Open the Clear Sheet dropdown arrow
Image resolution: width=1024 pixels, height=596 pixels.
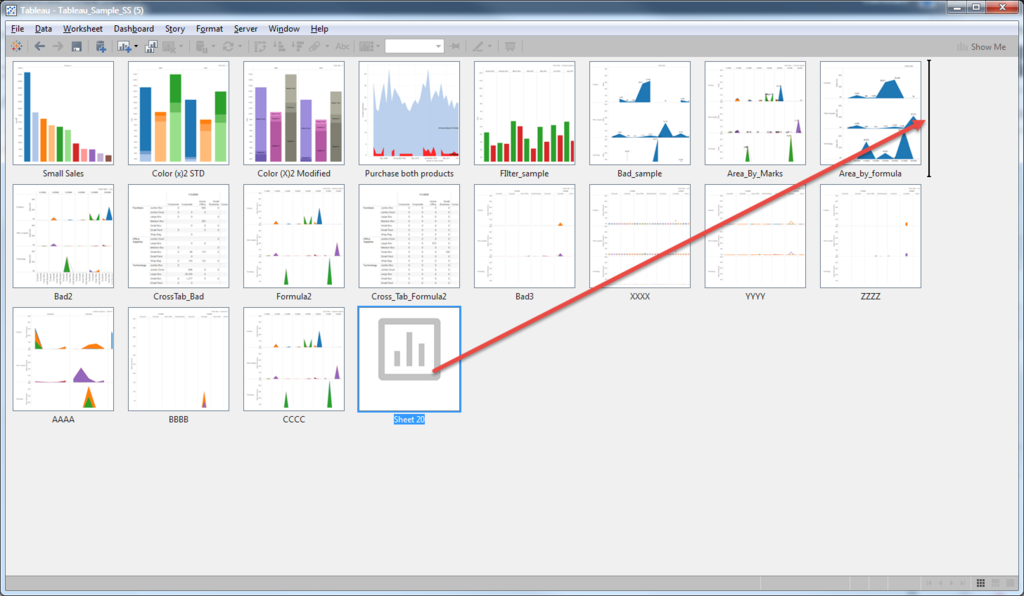pos(181,46)
